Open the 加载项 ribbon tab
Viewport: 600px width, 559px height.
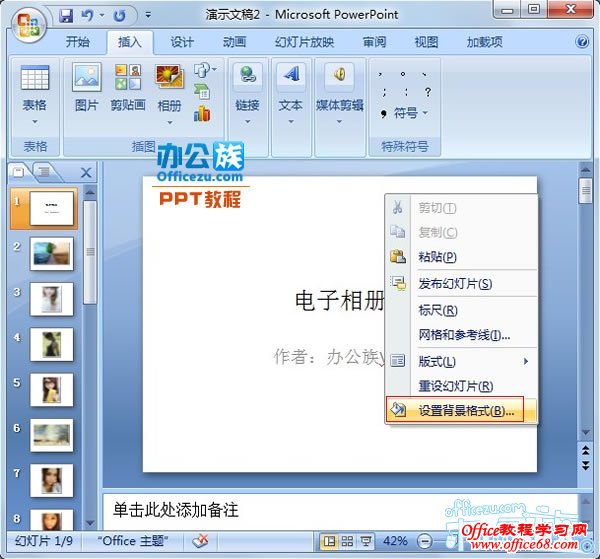484,42
